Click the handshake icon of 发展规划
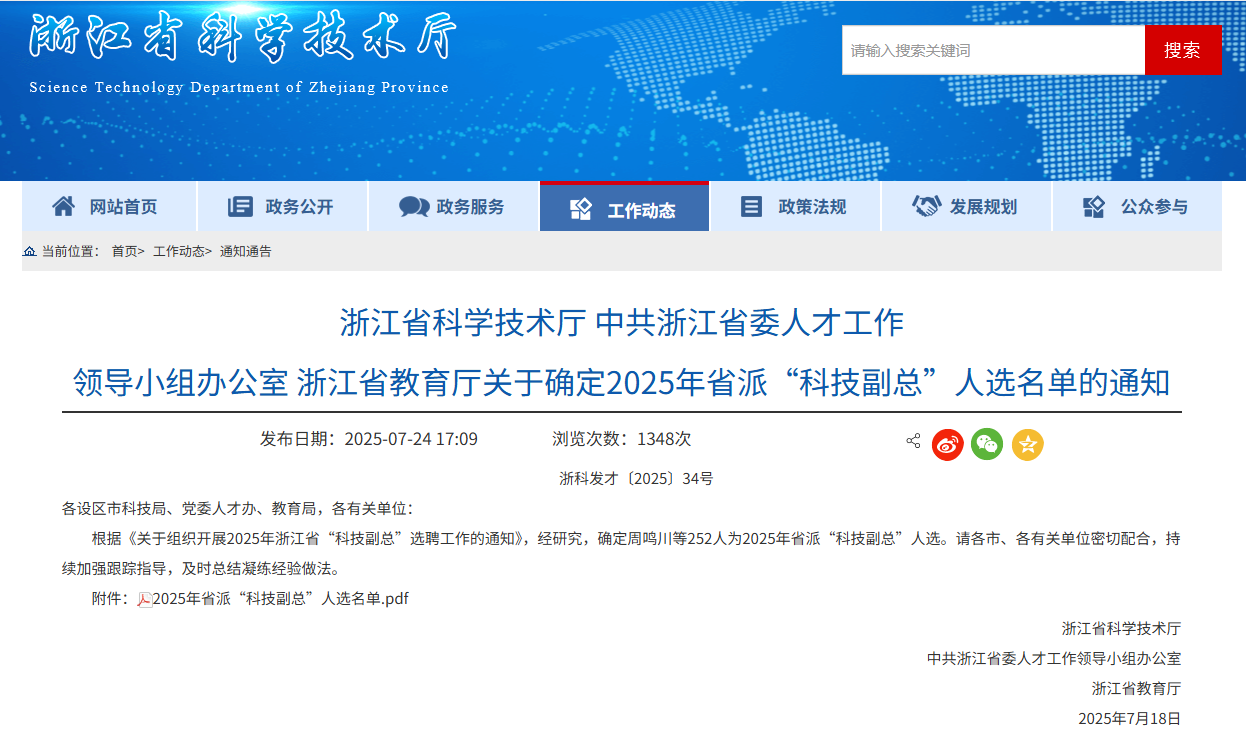This screenshot has width=1246, height=732. point(926,207)
